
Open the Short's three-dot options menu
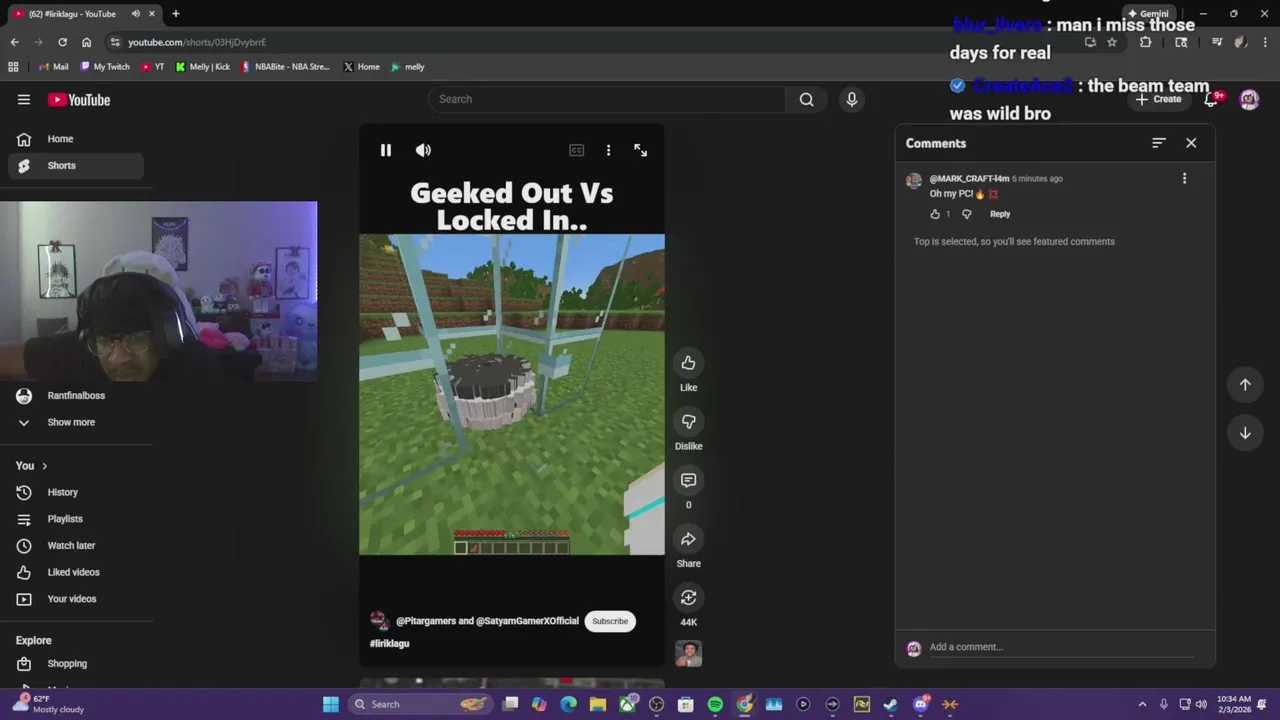pyautogui.click(x=608, y=150)
